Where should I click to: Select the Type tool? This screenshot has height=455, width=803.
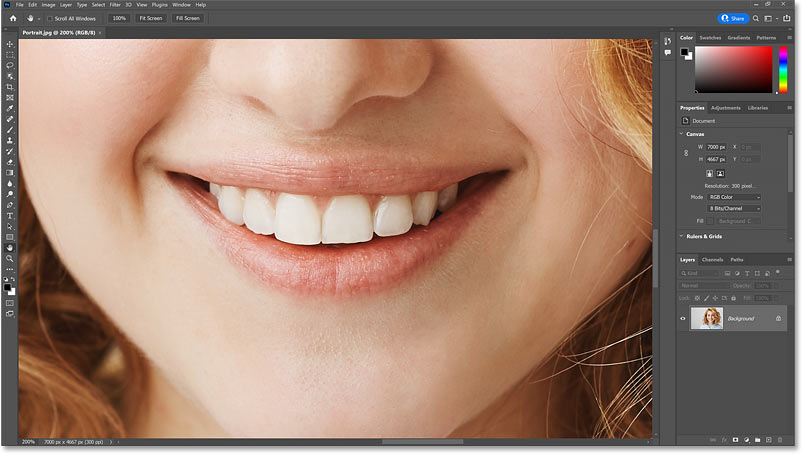10,216
